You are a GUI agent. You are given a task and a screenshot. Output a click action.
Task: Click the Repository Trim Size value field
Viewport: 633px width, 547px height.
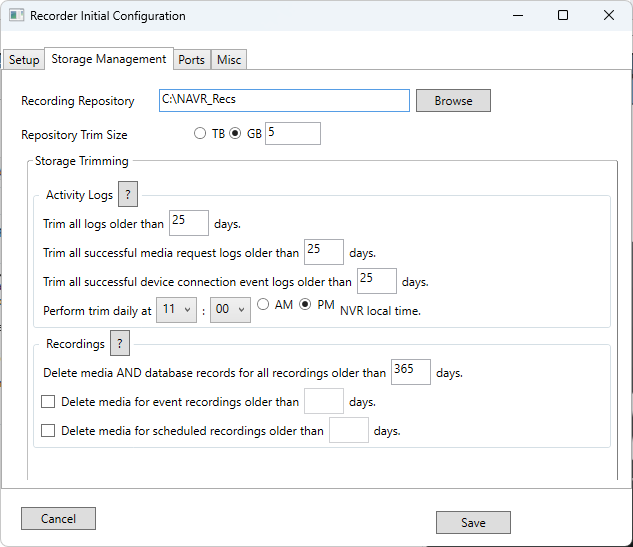tap(292, 134)
